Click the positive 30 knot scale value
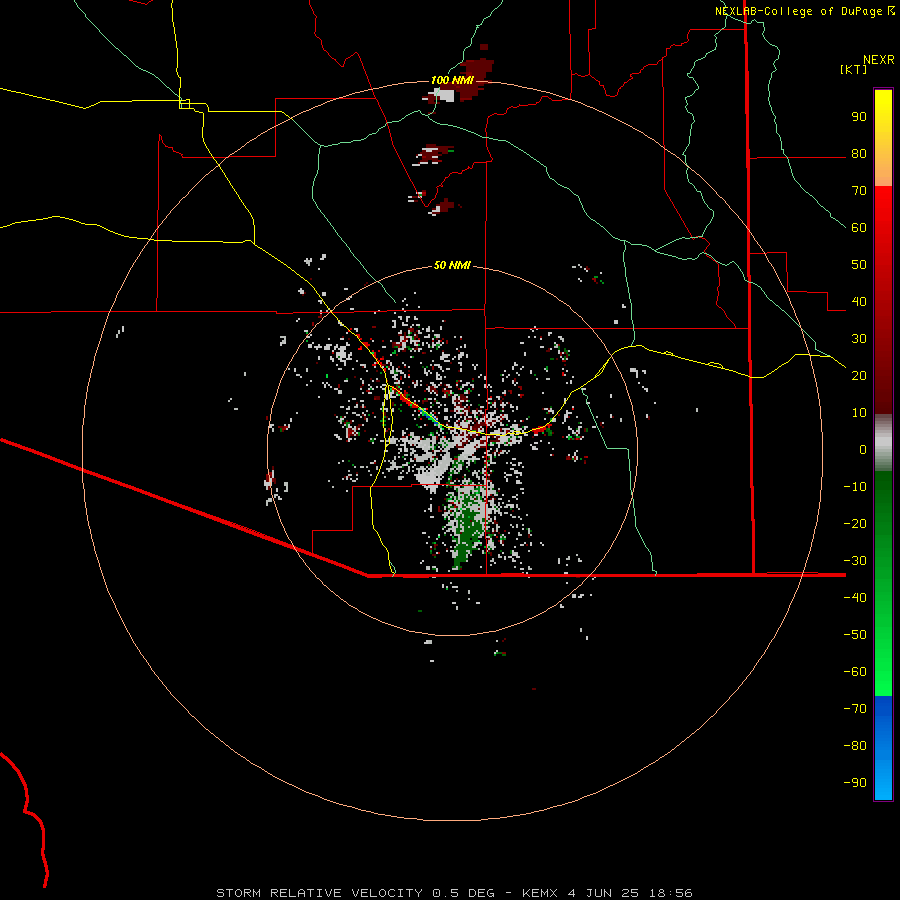This screenshot has width=900, height=900. (x=859, y=339)
